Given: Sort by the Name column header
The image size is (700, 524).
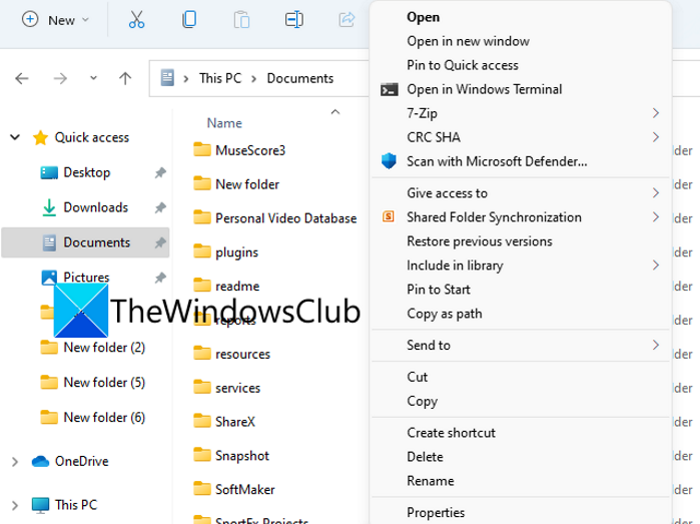Looking at the screenshot, I should [224, 123].
